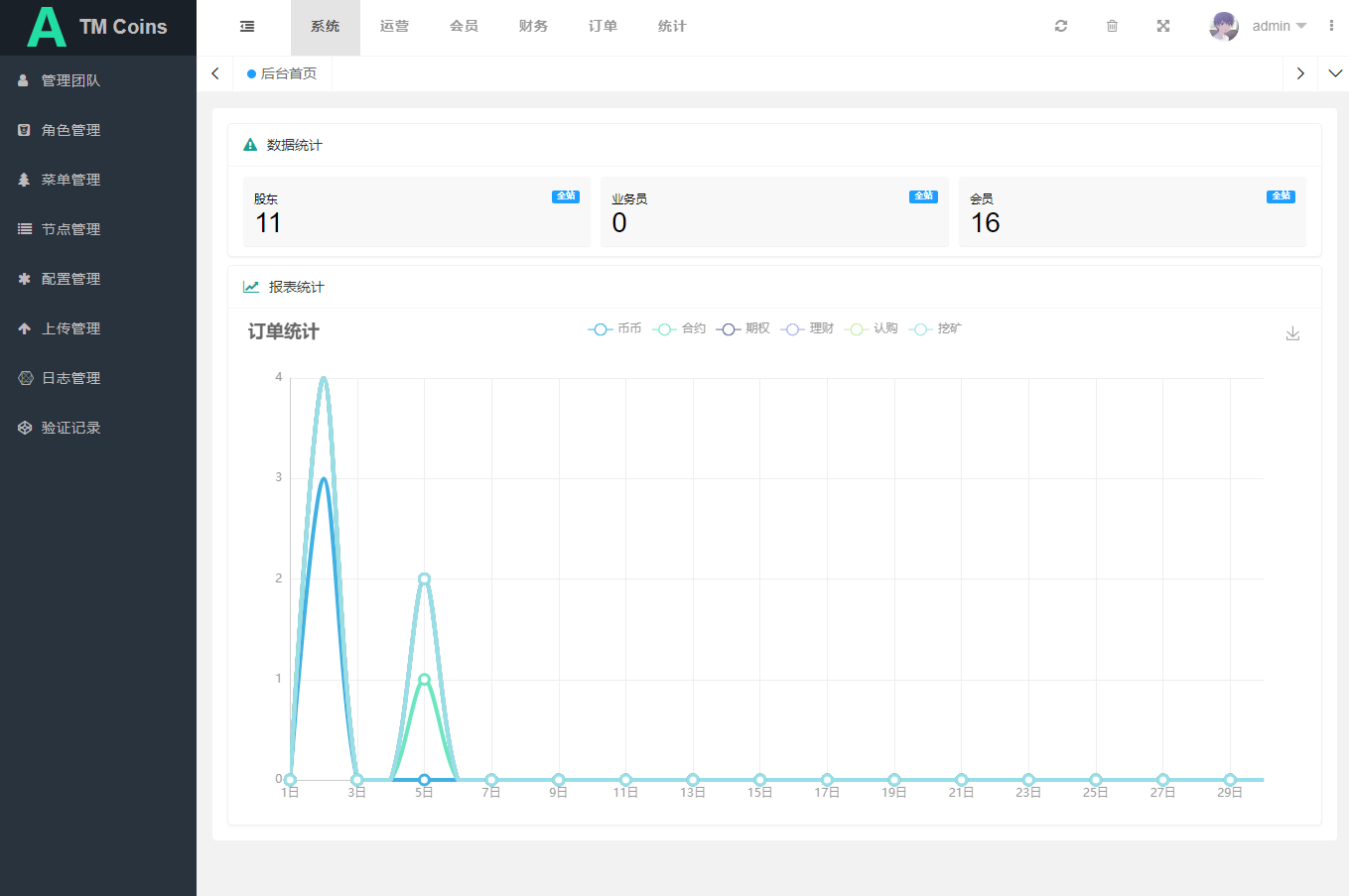This screenshot has height=896, width=1349.
Task: Open the 订单 top navigation item
Action: tap(603, 27)
